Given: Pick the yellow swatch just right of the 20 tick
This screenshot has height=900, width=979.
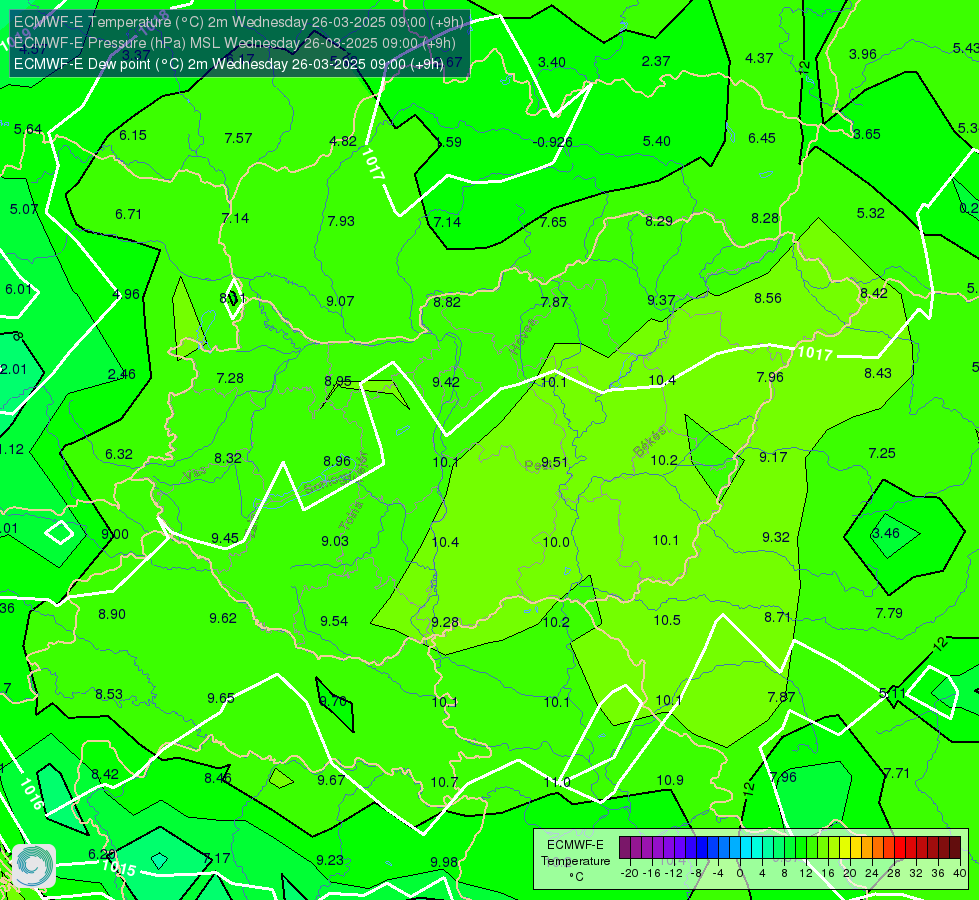Looking at the screenshot, I should pyautogui.click(x=856, y=848).
